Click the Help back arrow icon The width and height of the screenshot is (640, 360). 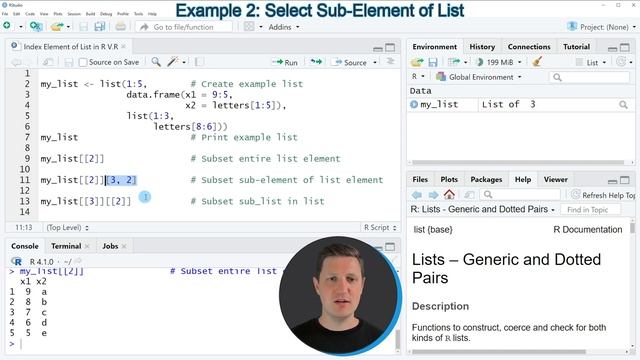coord(417,195)
